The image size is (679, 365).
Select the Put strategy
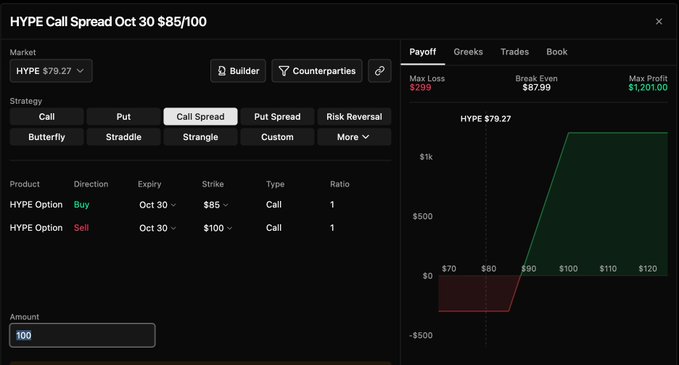[x=123, y=116]
